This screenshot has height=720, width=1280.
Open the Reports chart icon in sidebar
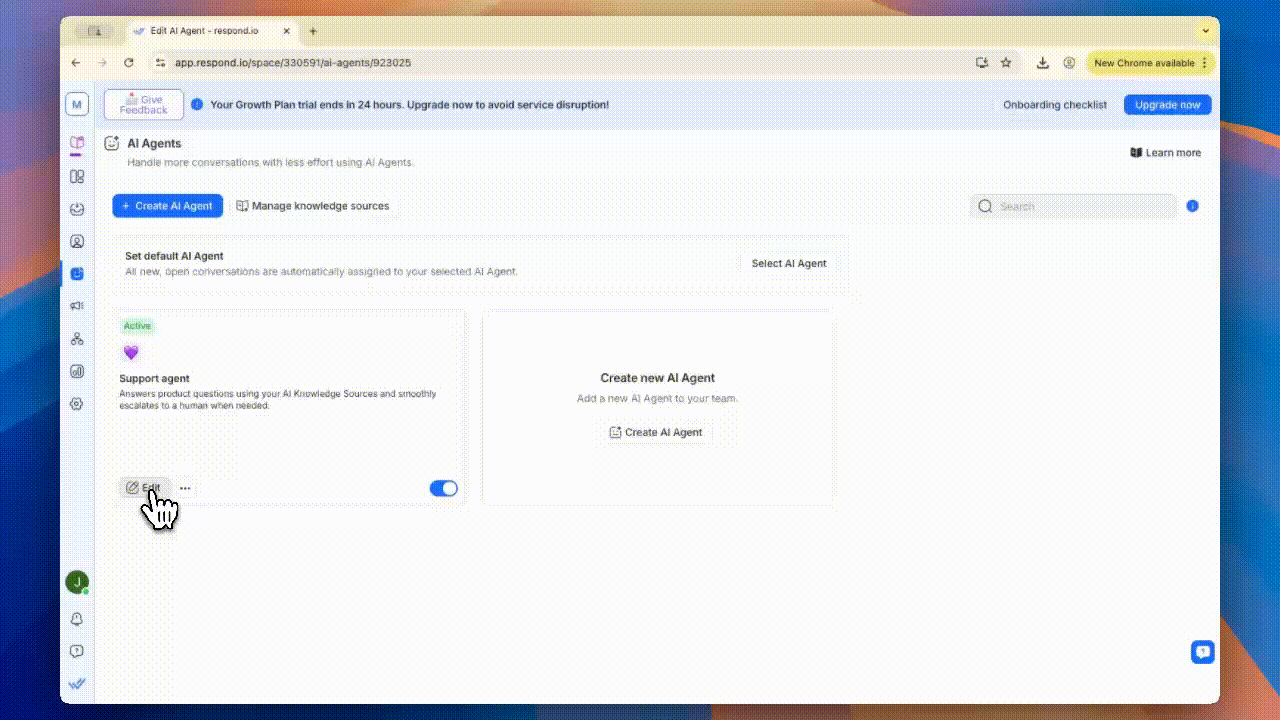[x=77, y=371]
